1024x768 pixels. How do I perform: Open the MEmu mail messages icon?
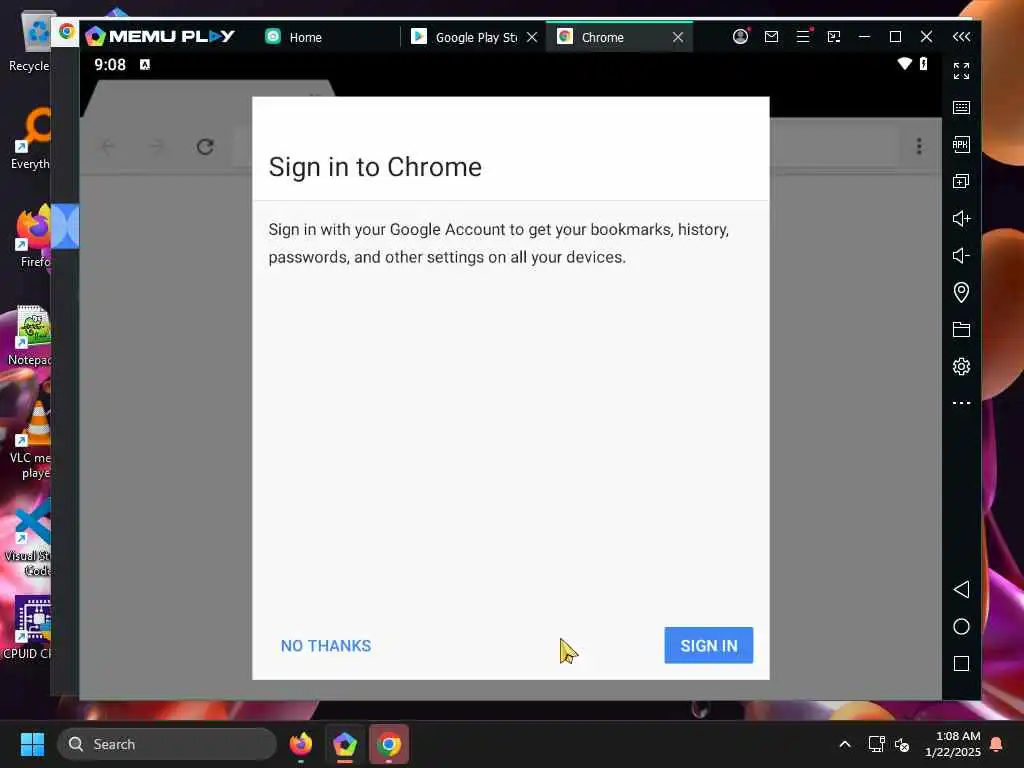(771, 37)
